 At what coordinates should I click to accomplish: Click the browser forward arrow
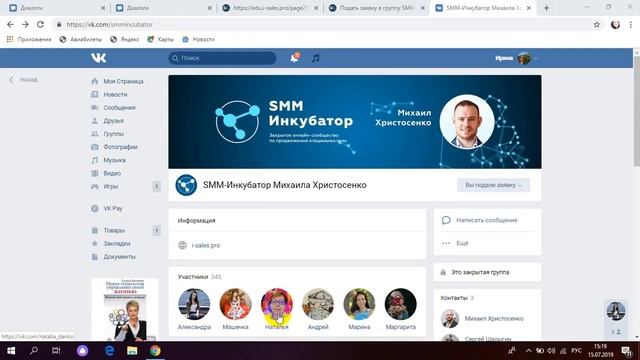pos(25,24)
